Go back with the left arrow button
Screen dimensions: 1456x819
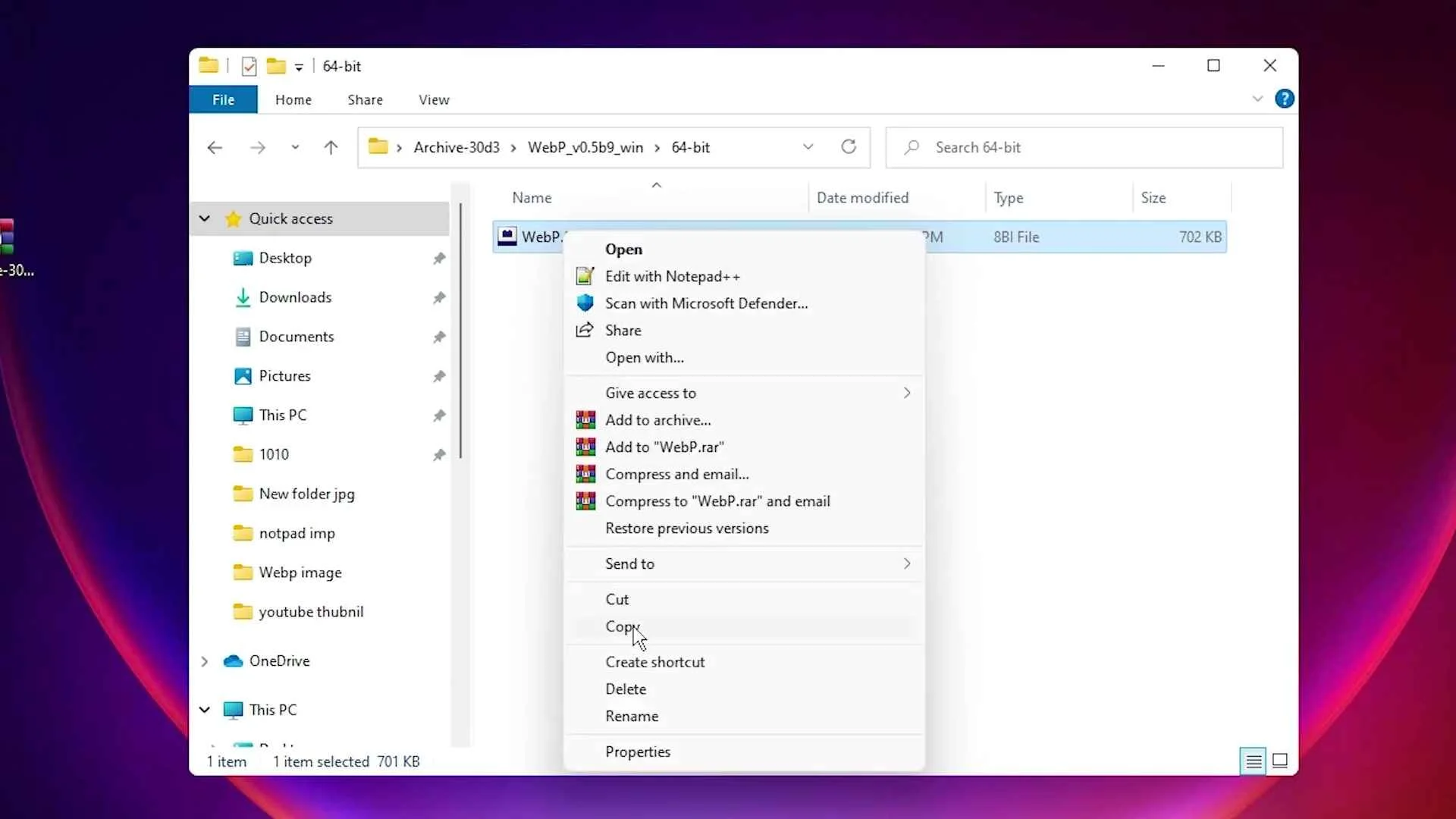tap(215, 148)
